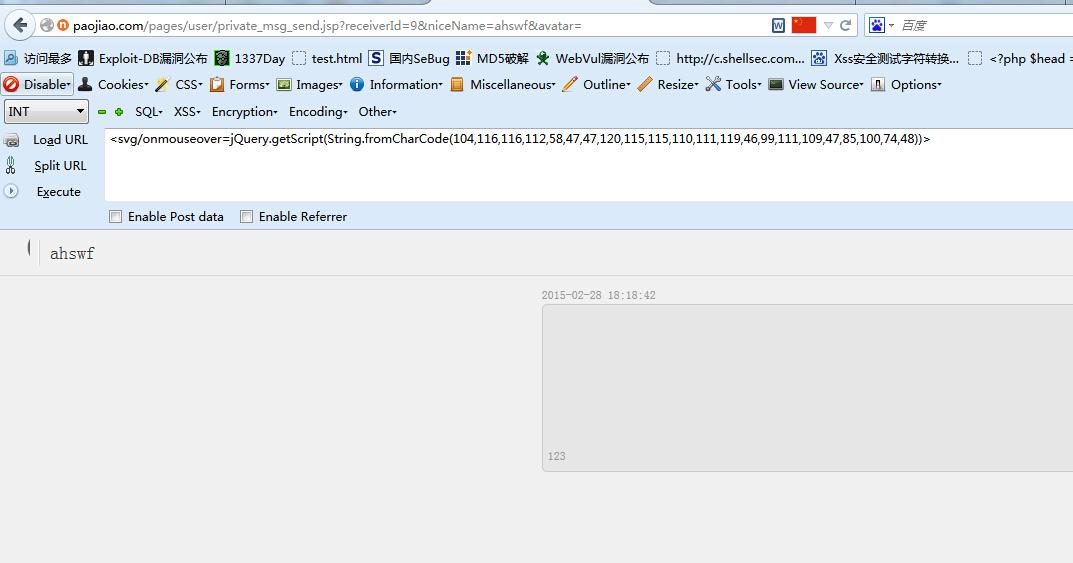The width and height of the screenshot is (1073, 563).
Task: Click the Execute button
Action: (x=58, y=192)
